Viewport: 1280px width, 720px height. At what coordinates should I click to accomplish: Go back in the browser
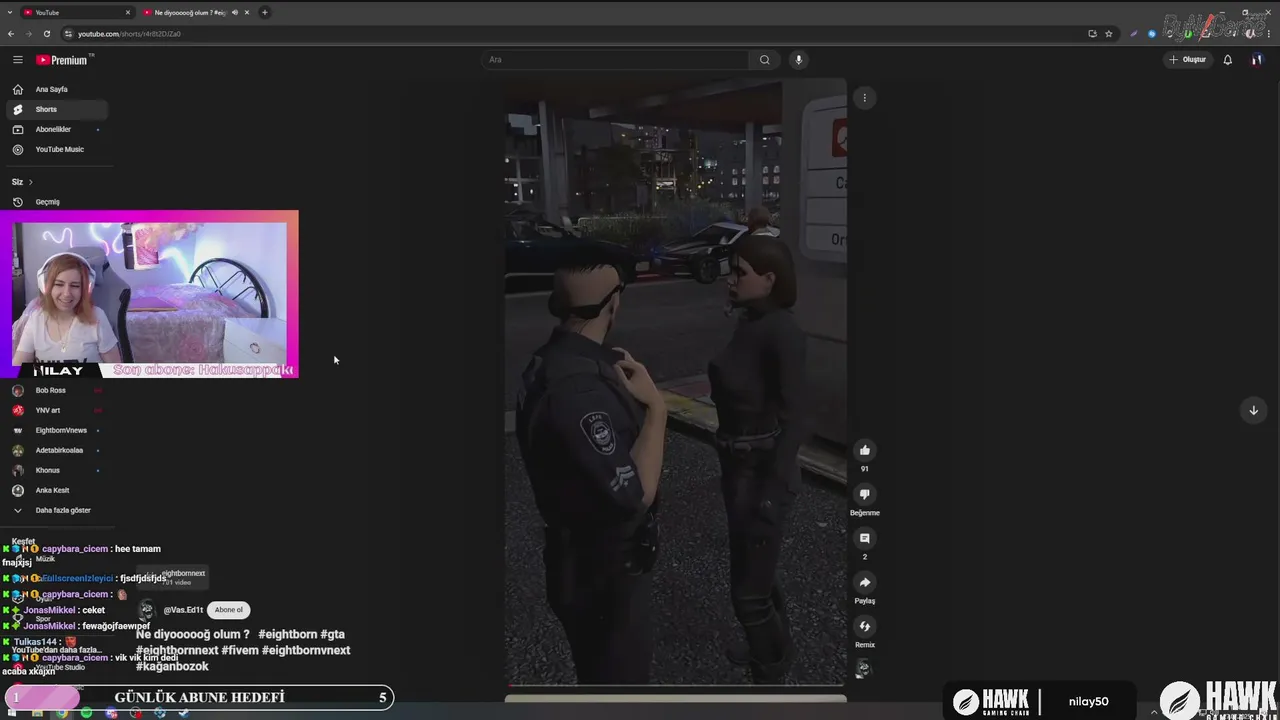coord(11,34)
